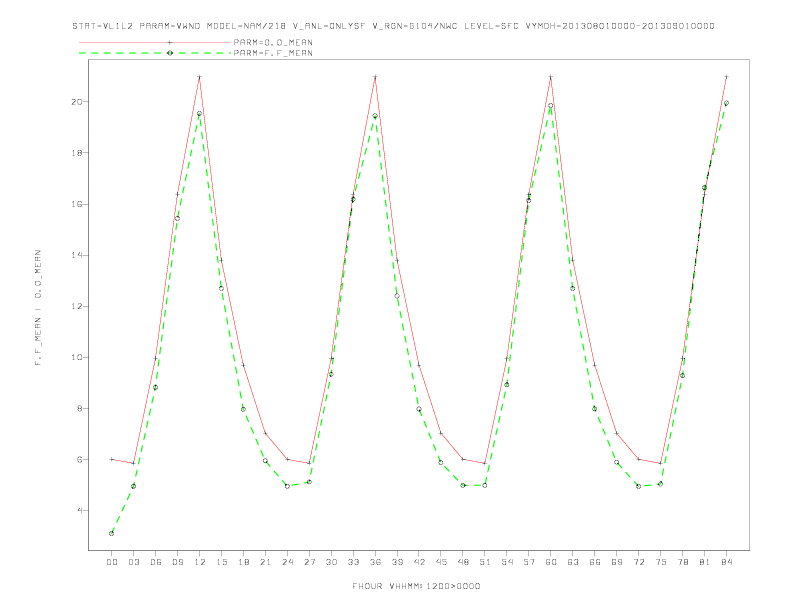Click y-axis tick label 10

click(77, 358)
